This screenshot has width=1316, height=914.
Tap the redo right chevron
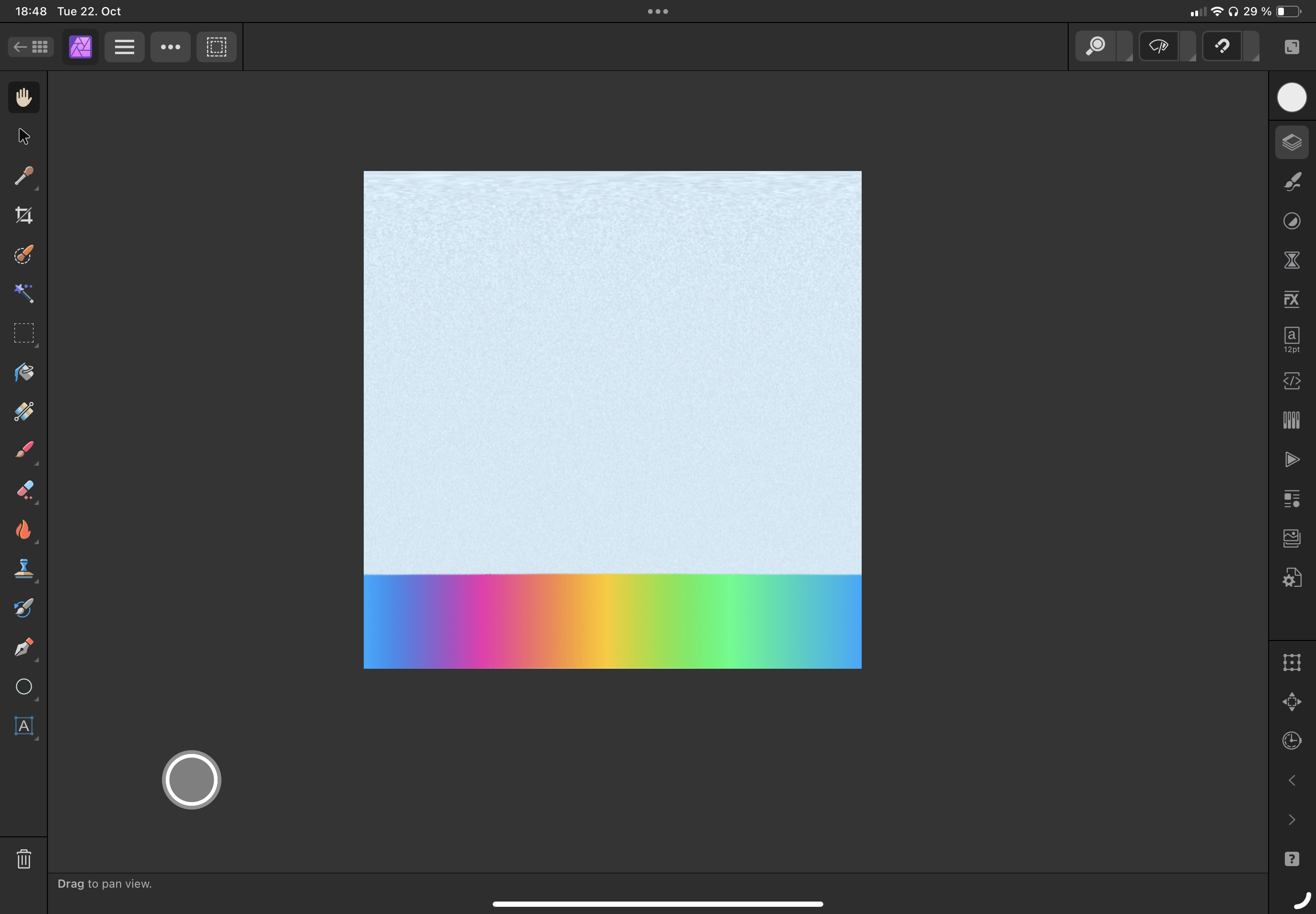pos(1292,820)
